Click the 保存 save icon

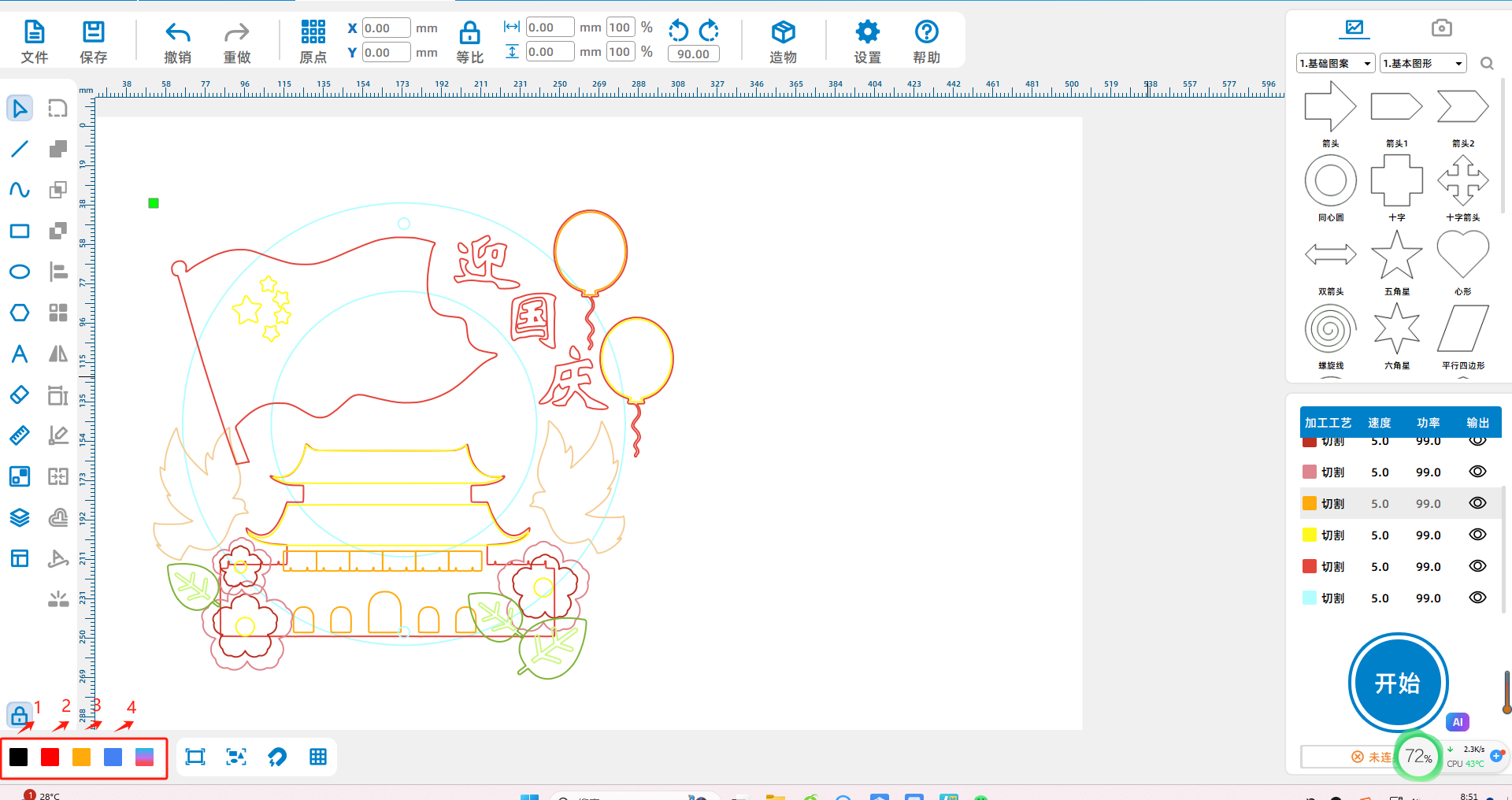pyautogui.click(x=93, y=42)
